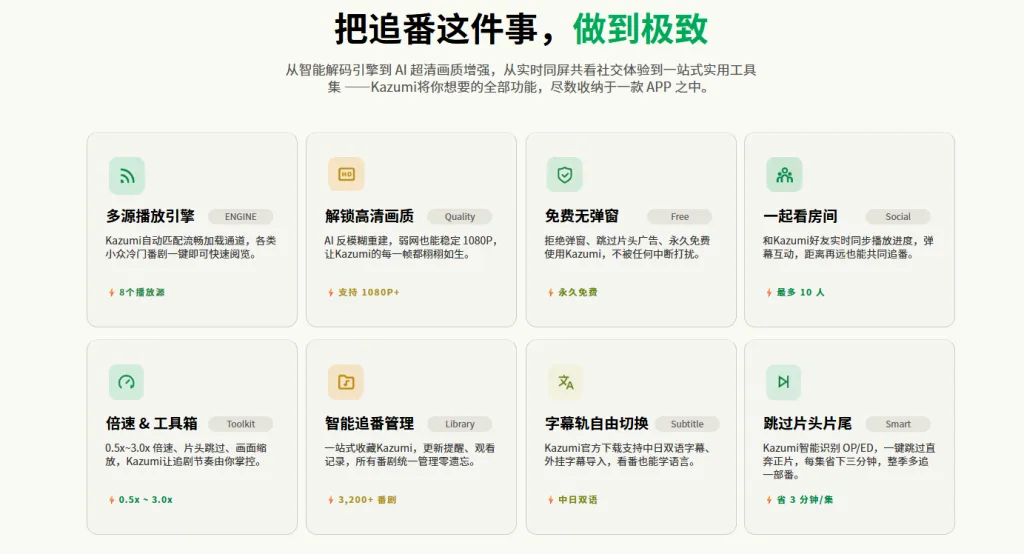The height and width of the screenshot is (554, 1024).
Task: Click the Social tag badge
Action: [x=898, y=217]
